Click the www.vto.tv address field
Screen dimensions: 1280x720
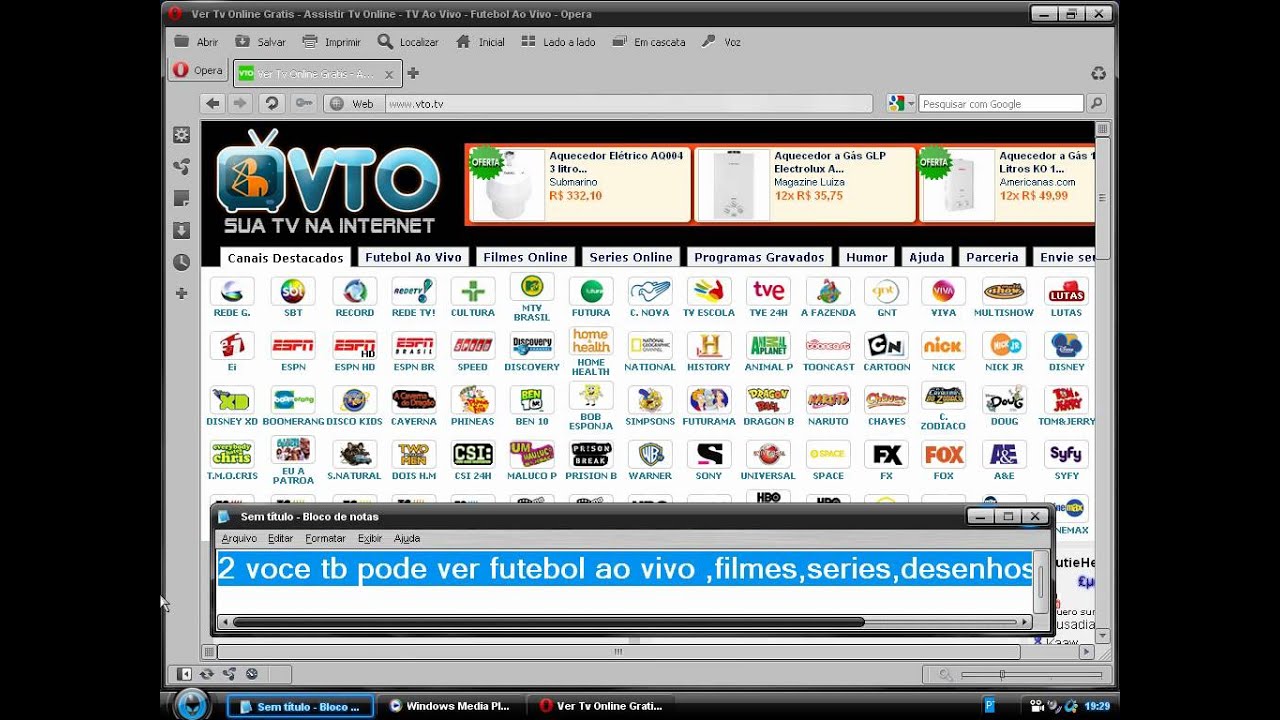click(x=628, y=104)
